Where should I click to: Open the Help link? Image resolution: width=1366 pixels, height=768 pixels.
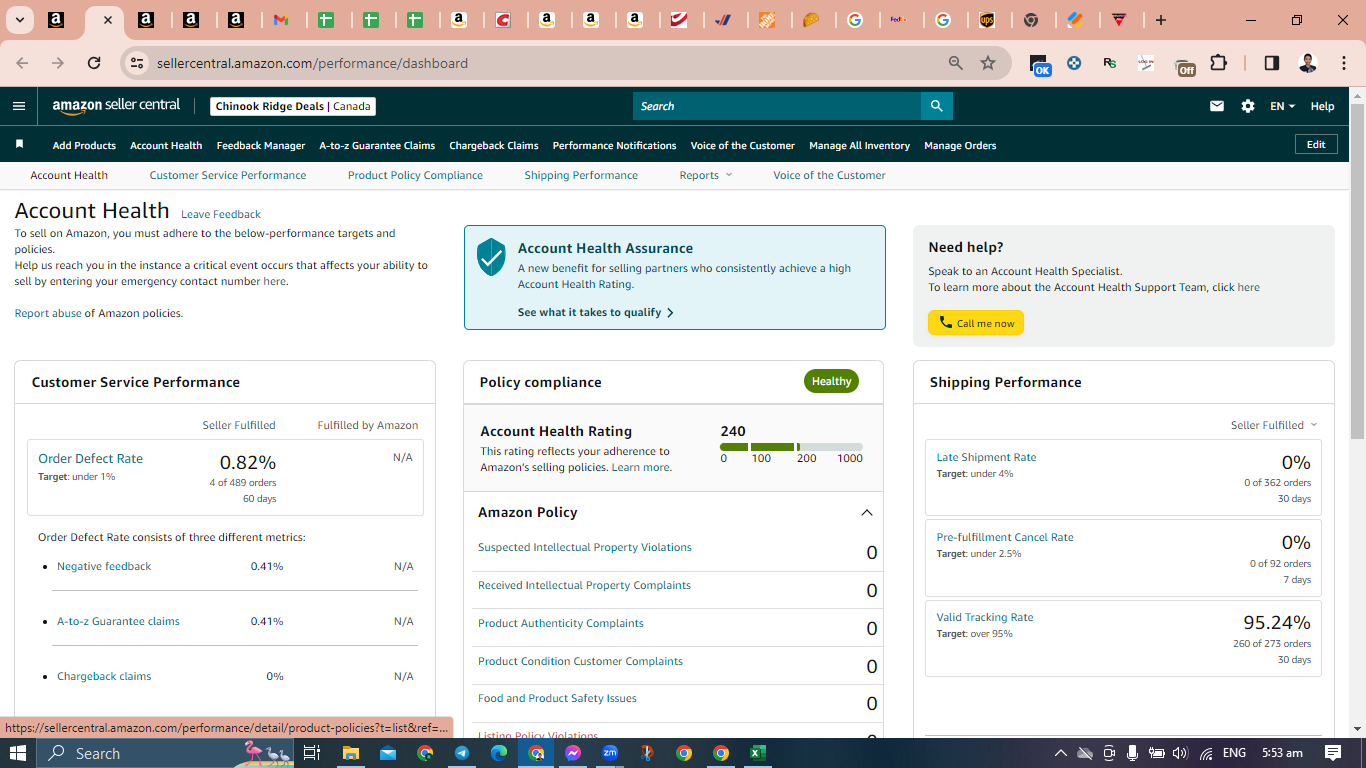click(1322, 106)
